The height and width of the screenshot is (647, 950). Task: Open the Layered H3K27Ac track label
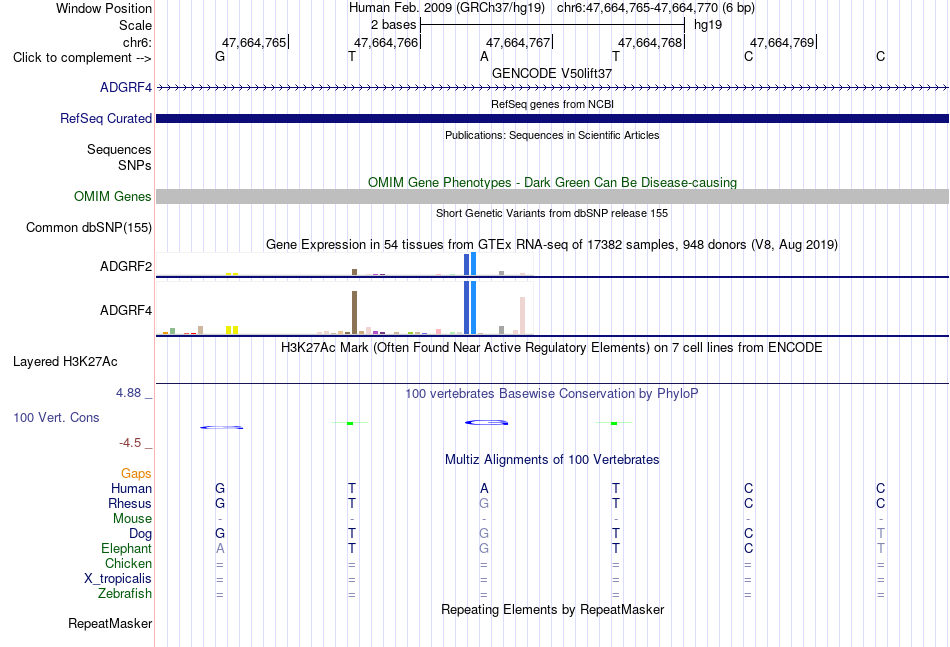pyautogui.click(x=65, y=362)
